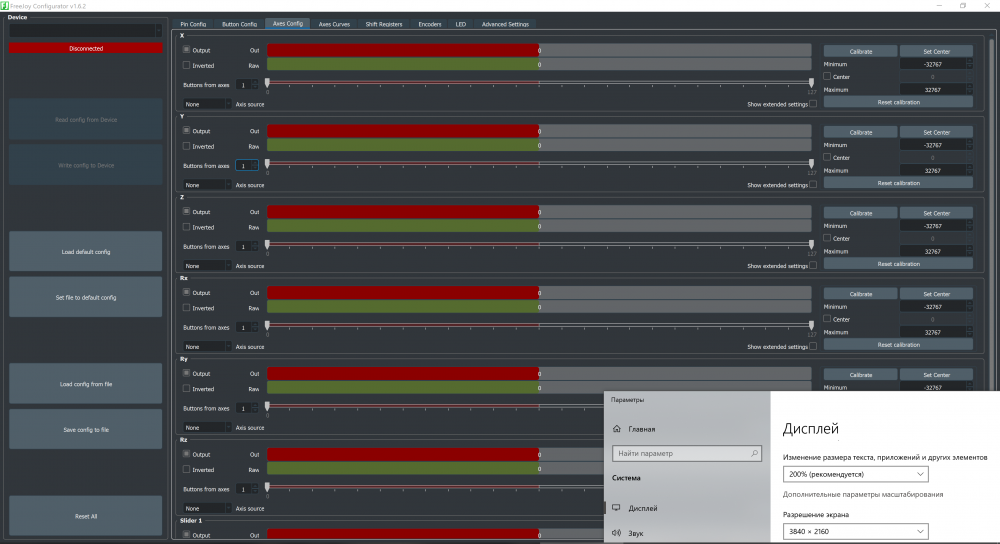
Task: Enable Inverted for Rz axis
Action: 186,469
